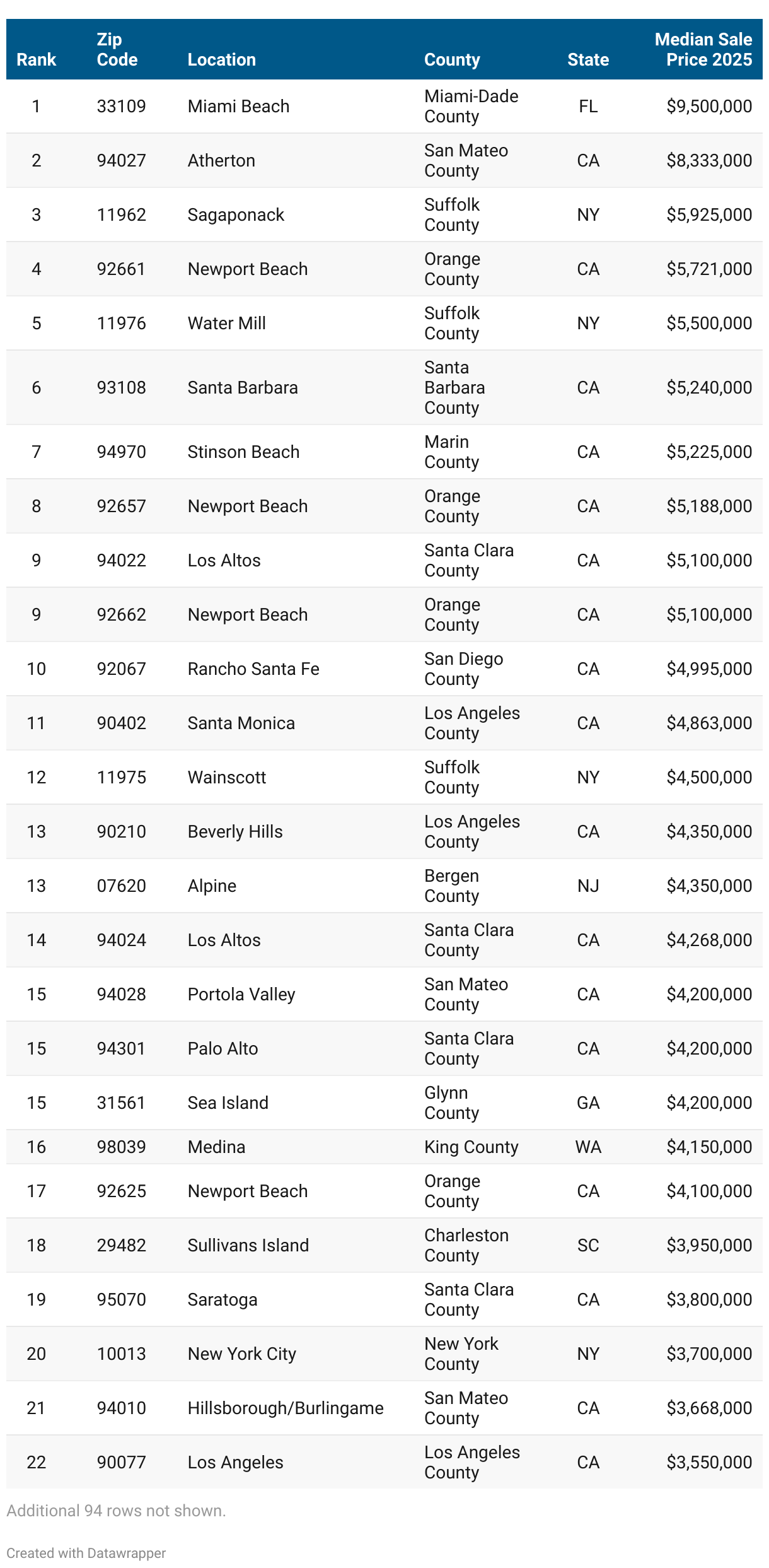Click the Rancho Santa Fe row
Screen dimensions: 769x1568
tap(253, 669)
